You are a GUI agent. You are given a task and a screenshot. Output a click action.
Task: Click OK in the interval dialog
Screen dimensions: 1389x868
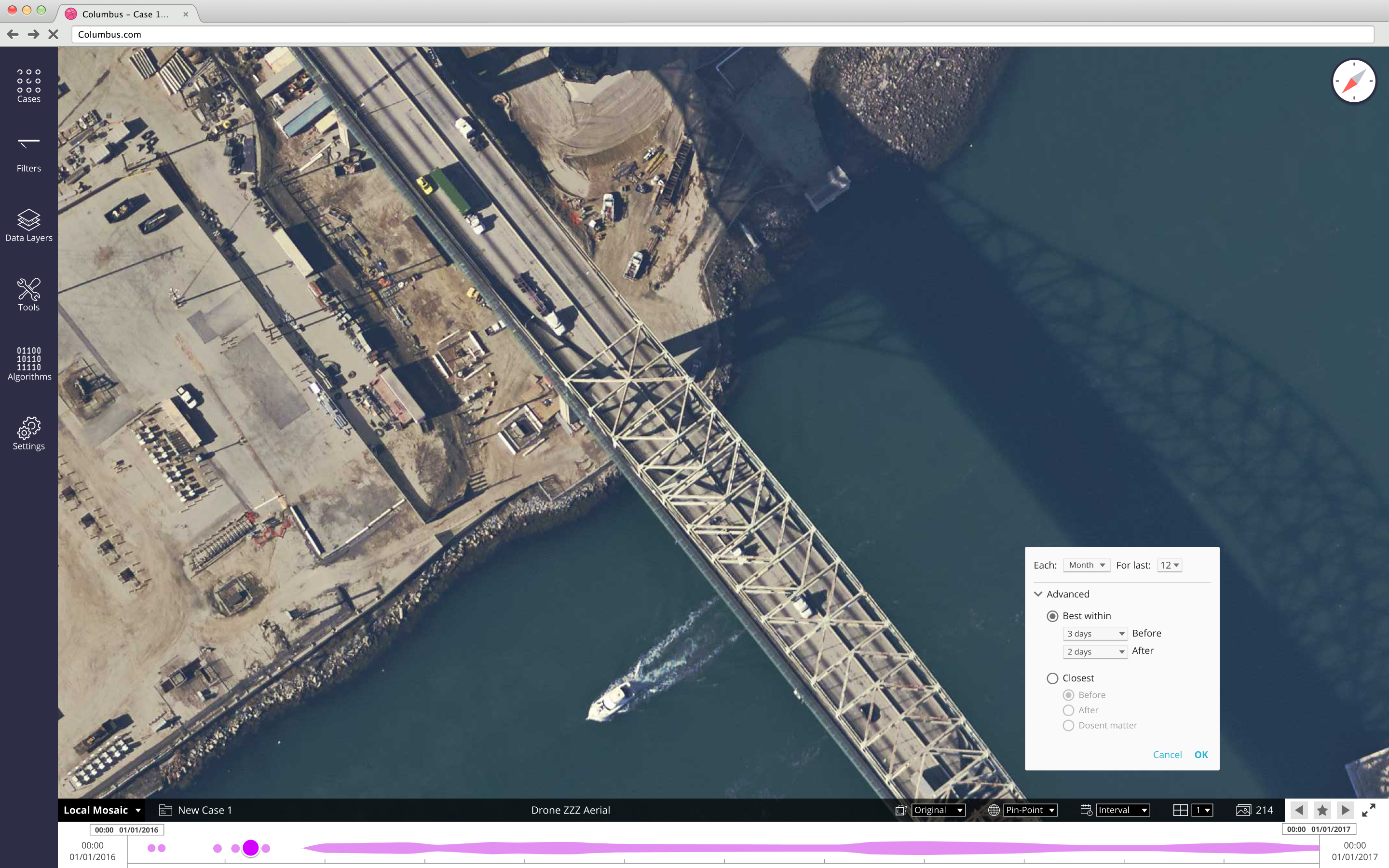pos(1201,755)
